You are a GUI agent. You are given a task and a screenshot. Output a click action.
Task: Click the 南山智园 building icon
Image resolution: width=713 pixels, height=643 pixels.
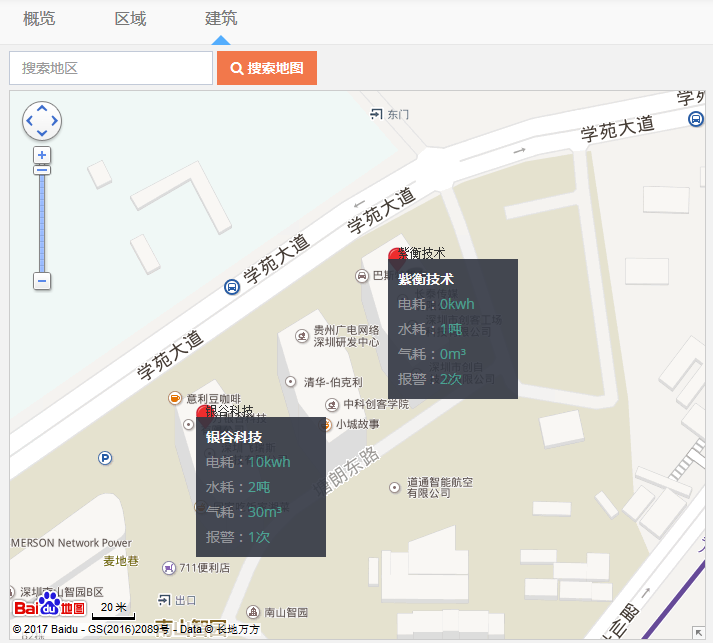253,612
